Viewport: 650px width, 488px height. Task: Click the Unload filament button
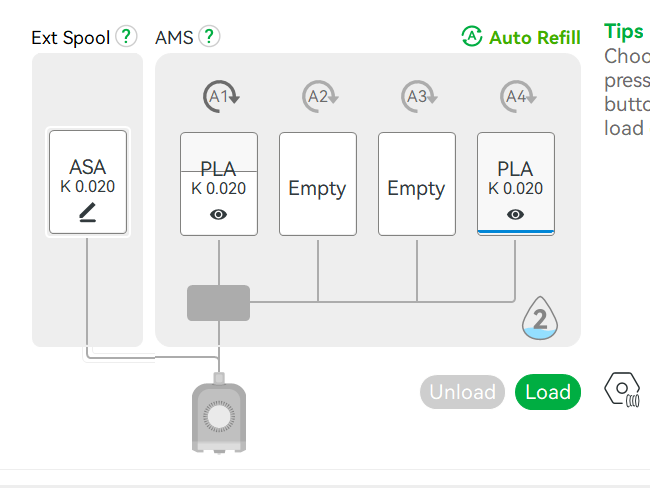[x=462, y=392]
